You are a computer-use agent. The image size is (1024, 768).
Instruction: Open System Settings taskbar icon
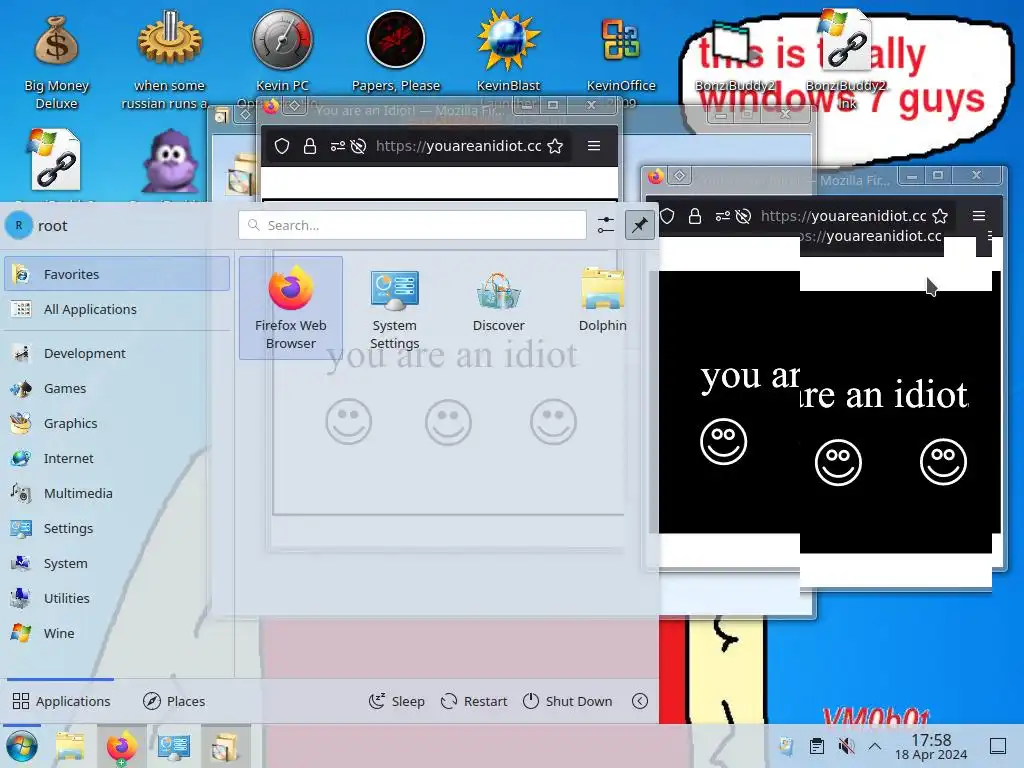click(x=173, y=746)
